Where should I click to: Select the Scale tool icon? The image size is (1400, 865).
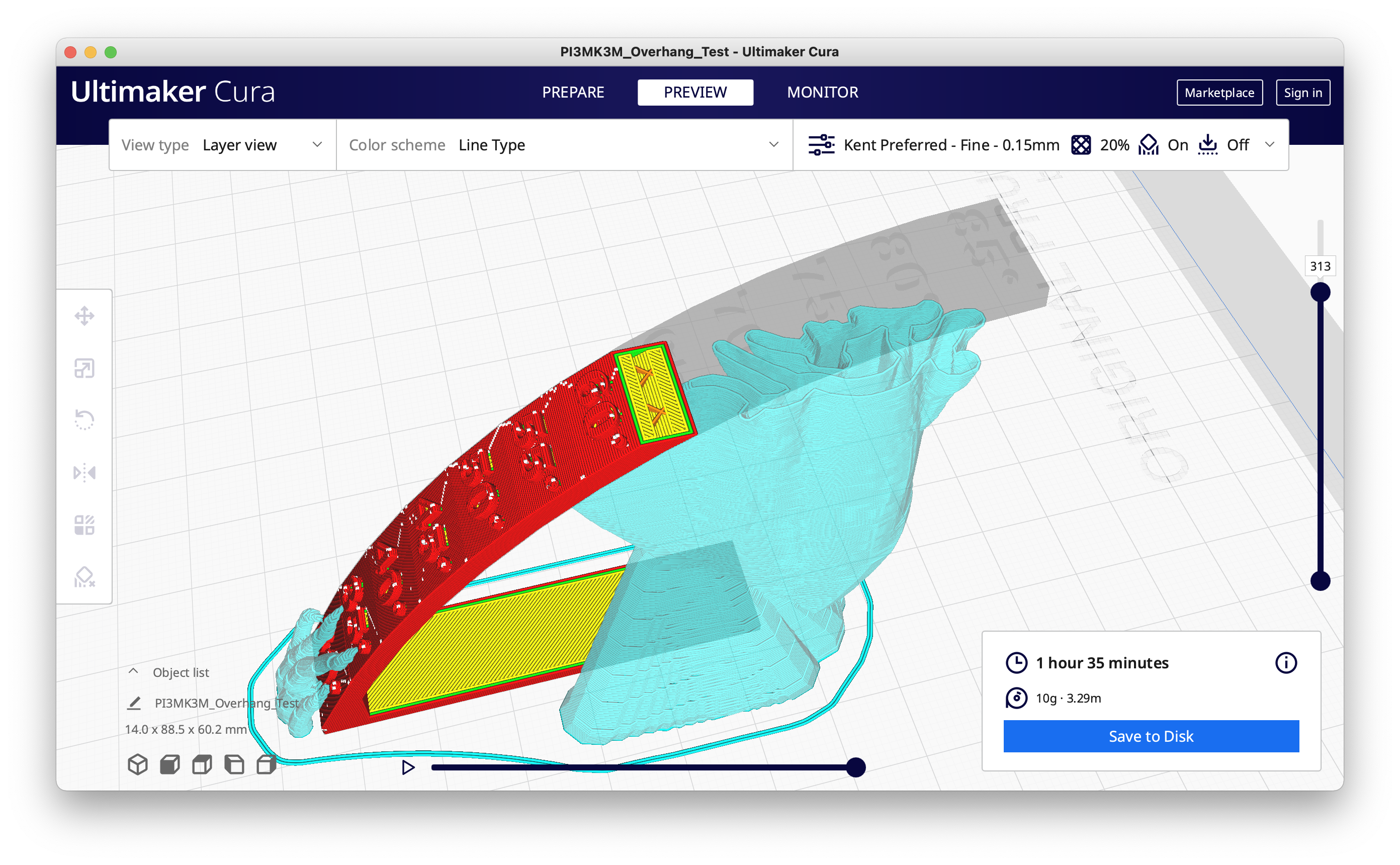coord(84,369)
